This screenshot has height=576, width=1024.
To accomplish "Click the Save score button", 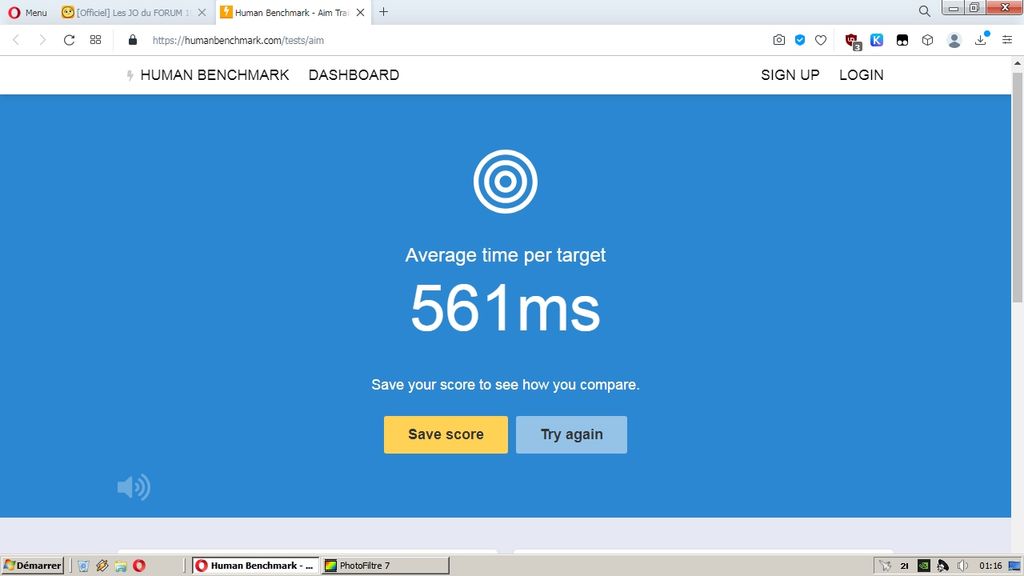I will pyautogui.click(x=446, y=434).
